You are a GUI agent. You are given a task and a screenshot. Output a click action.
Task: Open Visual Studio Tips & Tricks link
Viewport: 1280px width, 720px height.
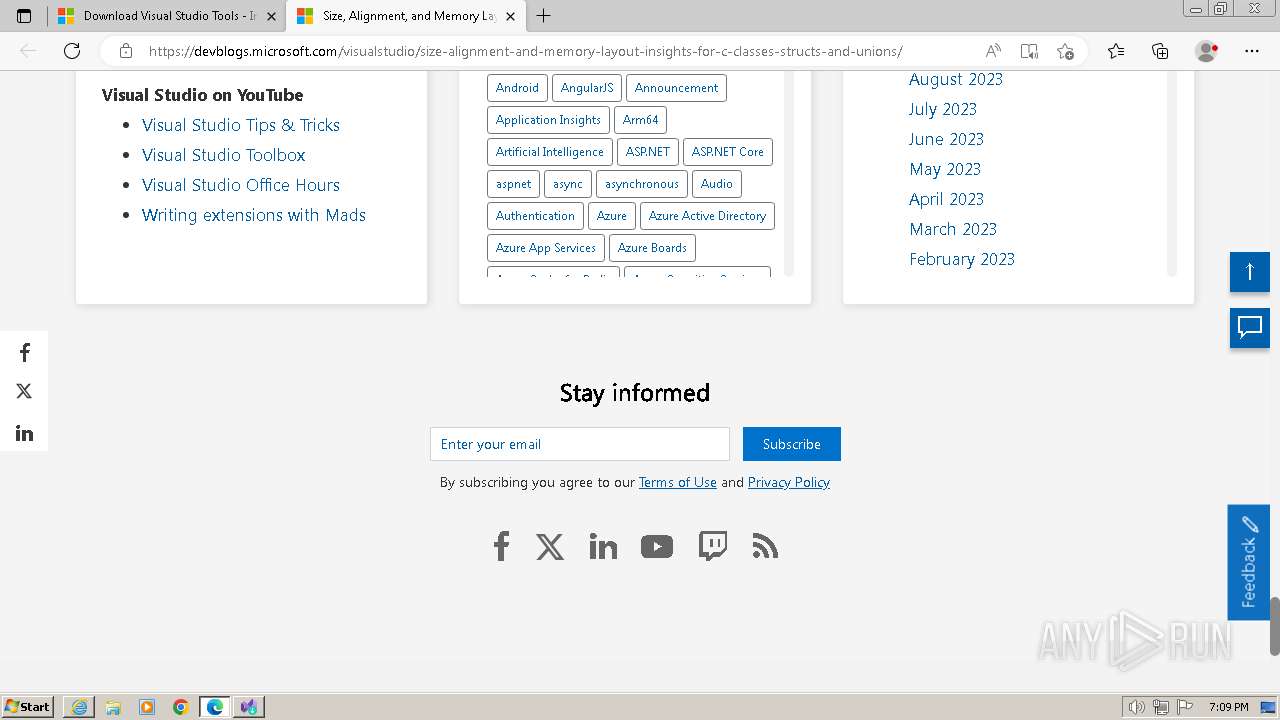point(241,125)
